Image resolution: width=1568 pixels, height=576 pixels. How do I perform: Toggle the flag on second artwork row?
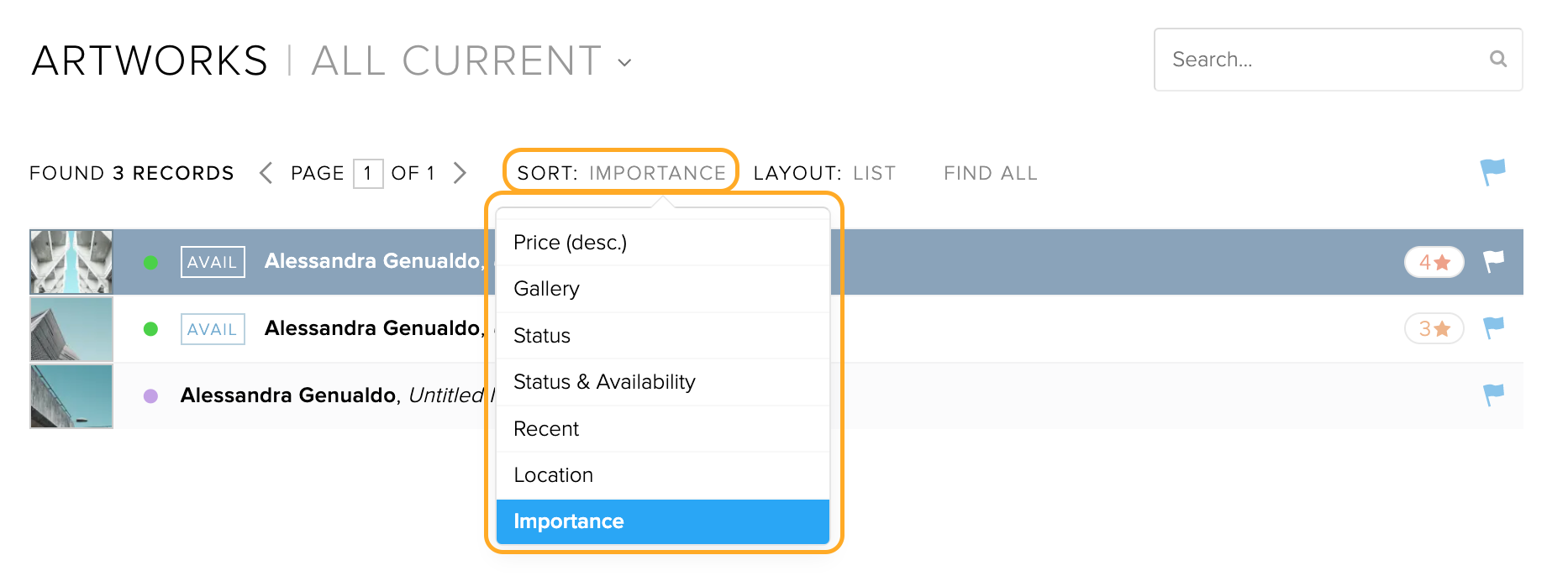(1493, 328)
